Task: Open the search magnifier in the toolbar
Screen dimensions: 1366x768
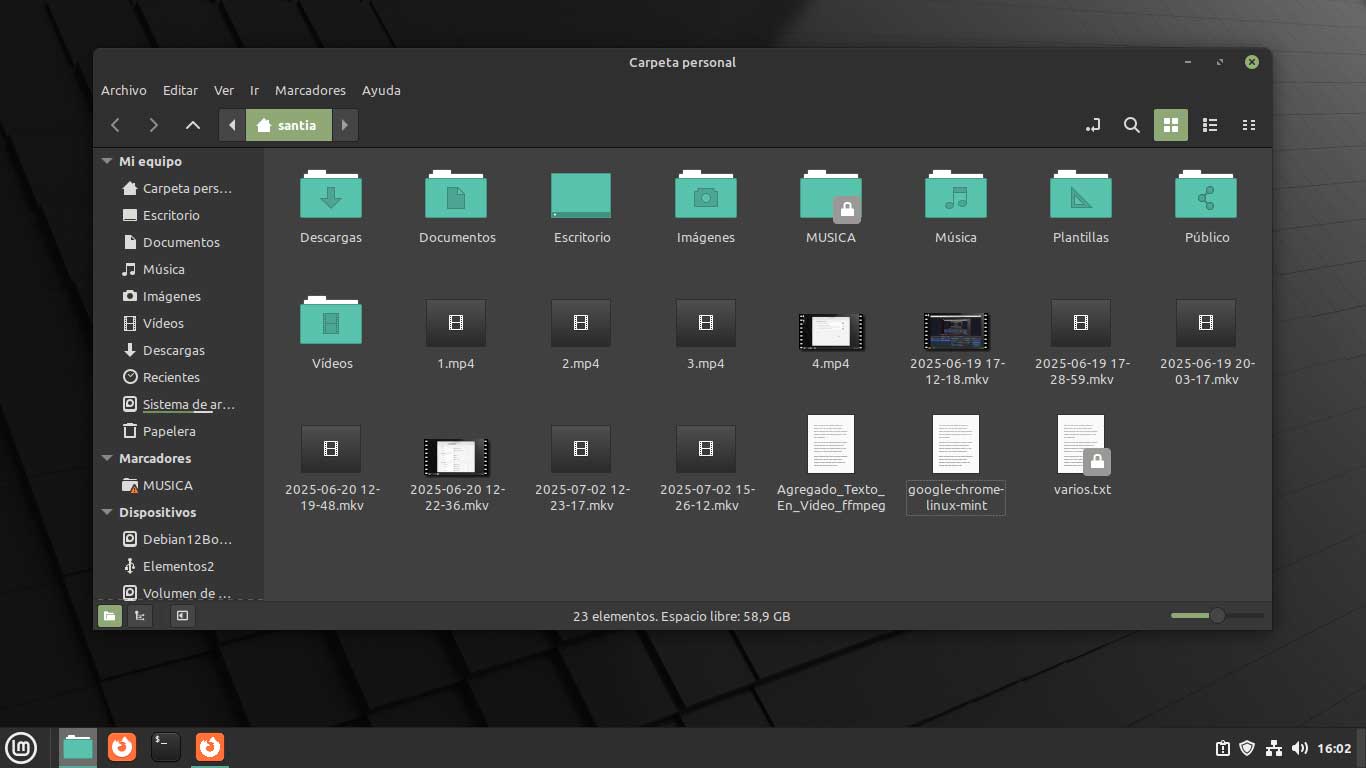Action: tap(1132, 125)
